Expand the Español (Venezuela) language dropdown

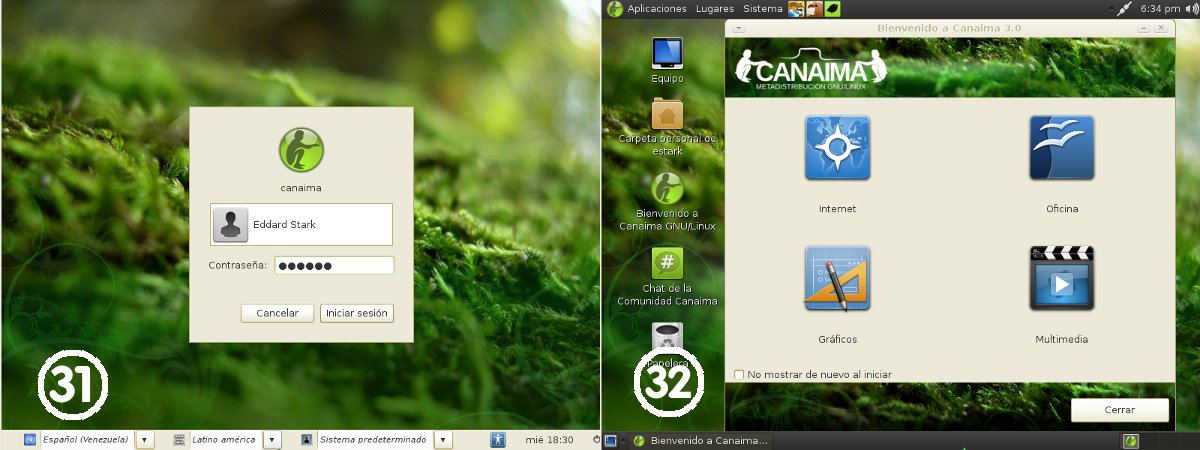click(145, 439)
